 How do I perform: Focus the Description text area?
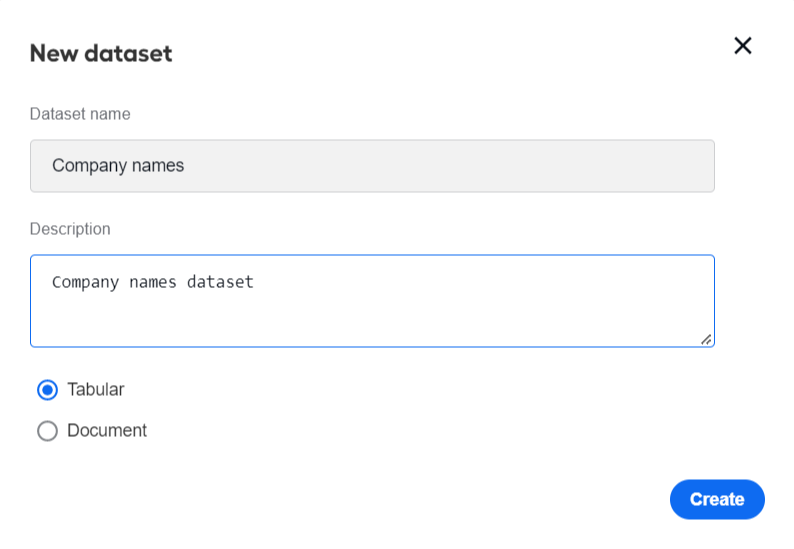click(x=372, y=301)
